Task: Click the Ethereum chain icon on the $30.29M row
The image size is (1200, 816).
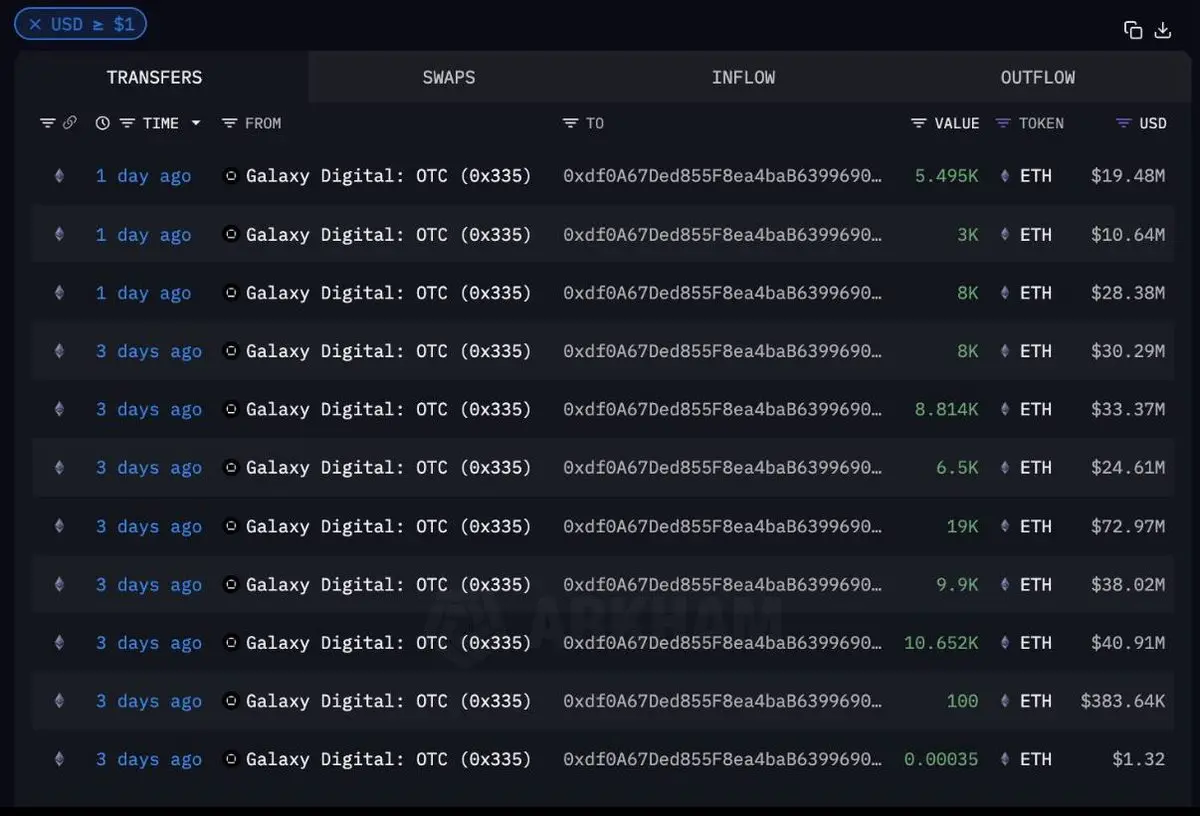Action: coord(59,351)
